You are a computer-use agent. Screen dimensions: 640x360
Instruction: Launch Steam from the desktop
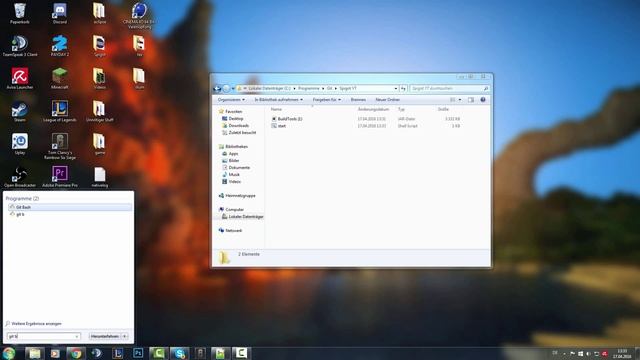pyautogui.click(x=20, y=111)
